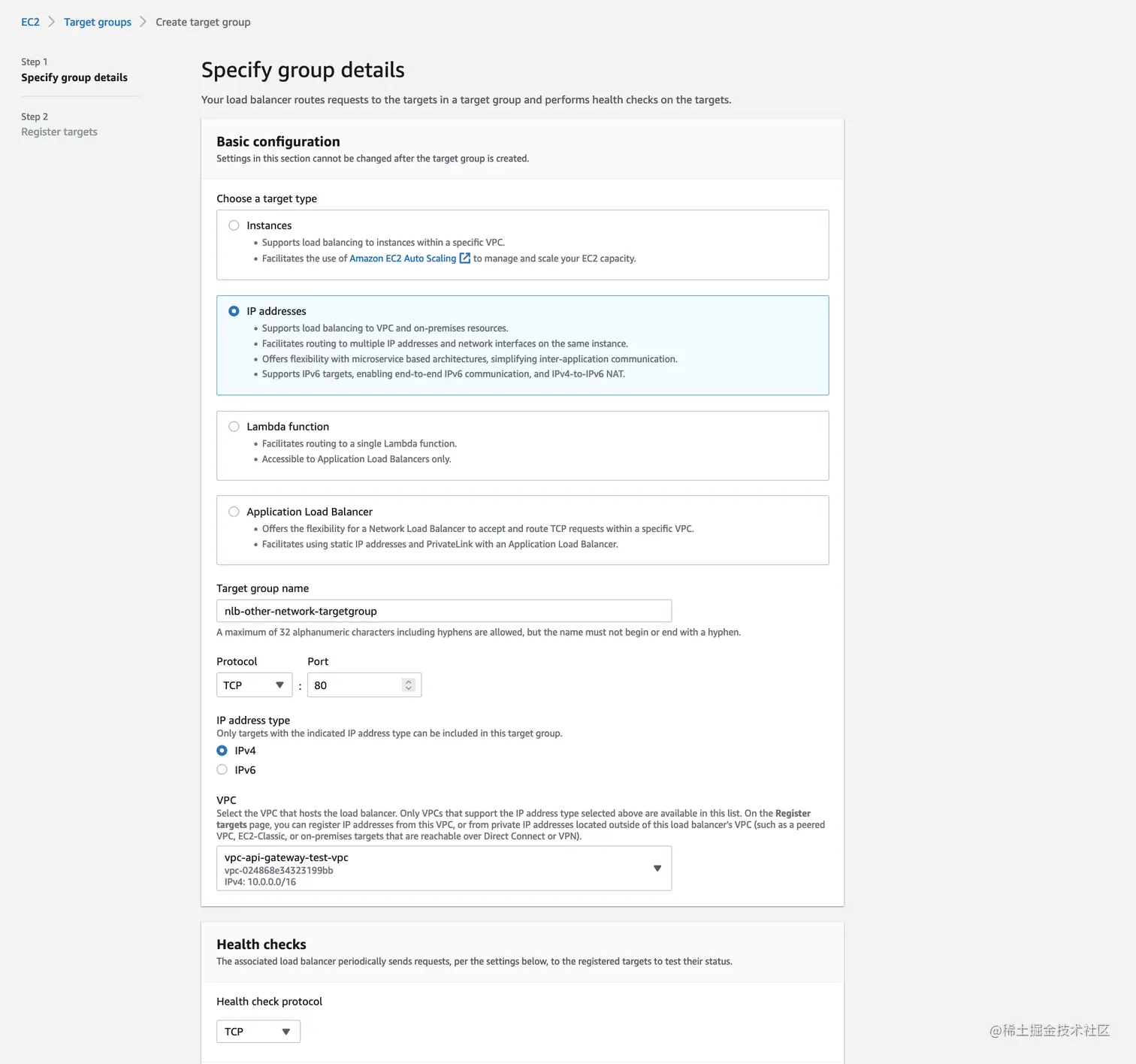This screenshot has width=1136, height=1064.
Task: Click the Port number stepper arrows
Action: [x=409, y=685]
